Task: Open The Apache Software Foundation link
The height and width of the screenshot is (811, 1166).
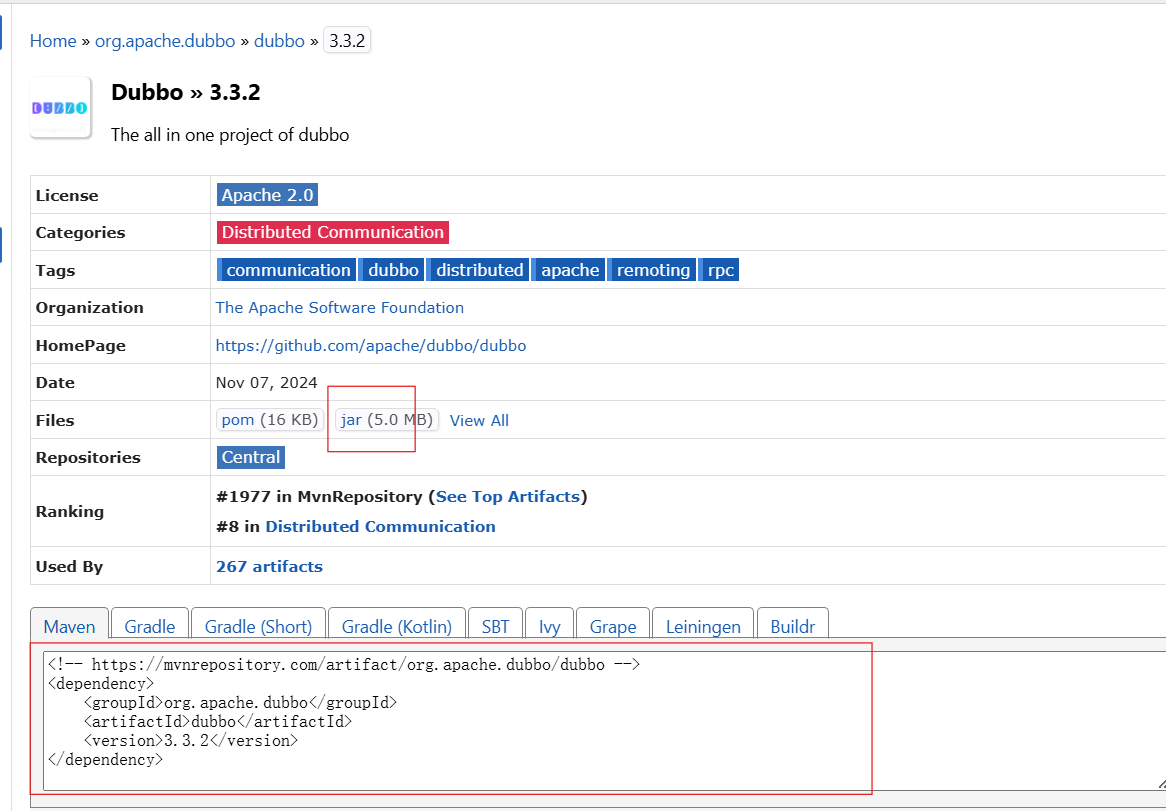Action: pos(340,308)
